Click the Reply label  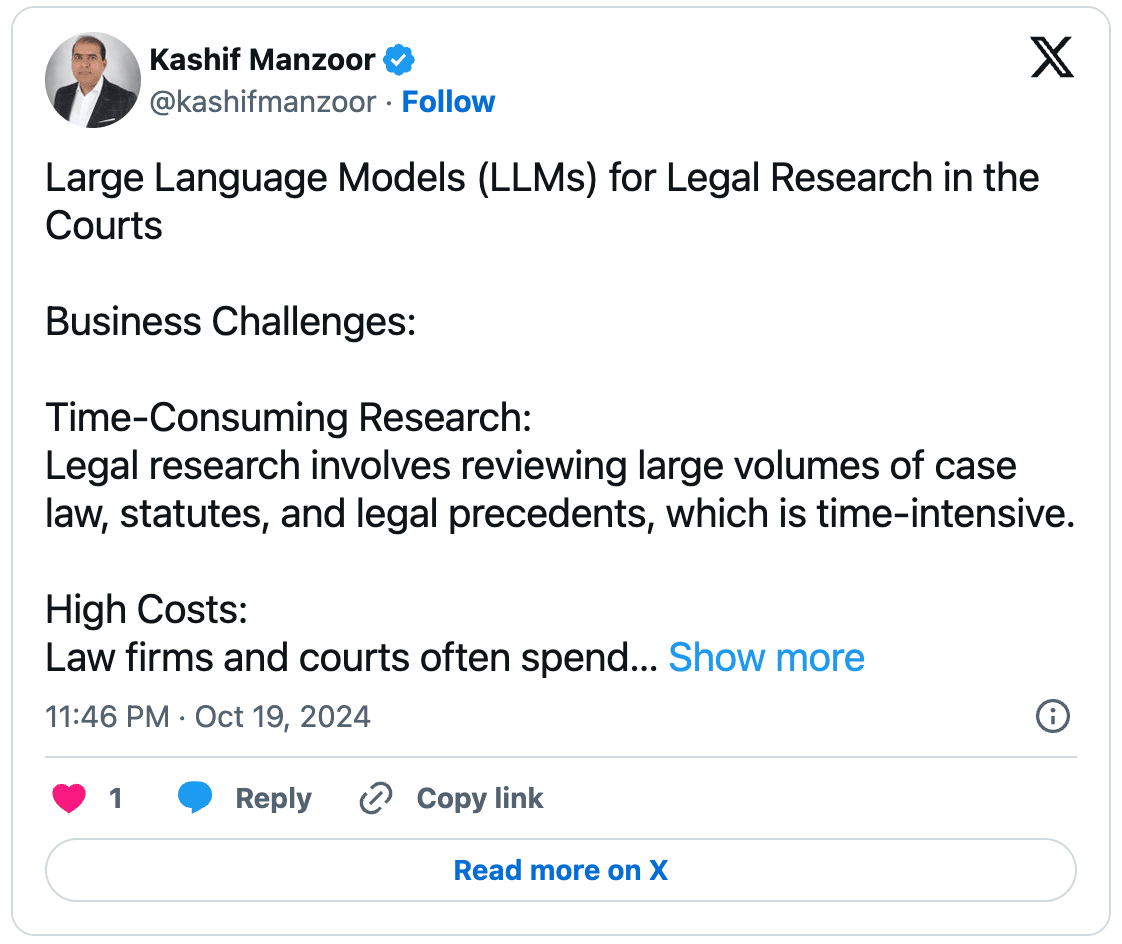point(273,798)
